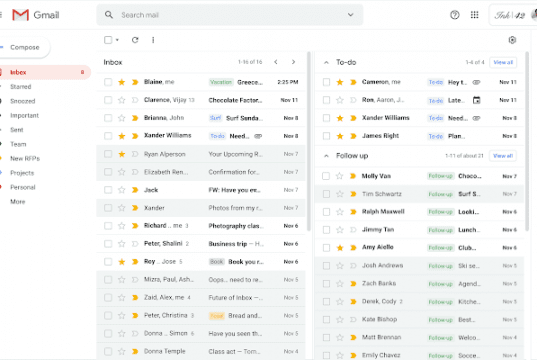Unstar the Amy Aiello email
The image size is (537, 360).
coord(340,248)
